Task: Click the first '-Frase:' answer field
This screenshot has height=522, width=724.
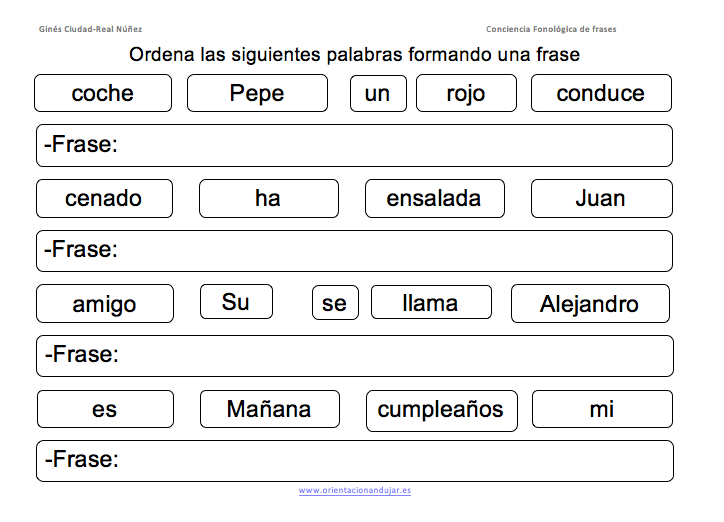Action: [354, 145]
